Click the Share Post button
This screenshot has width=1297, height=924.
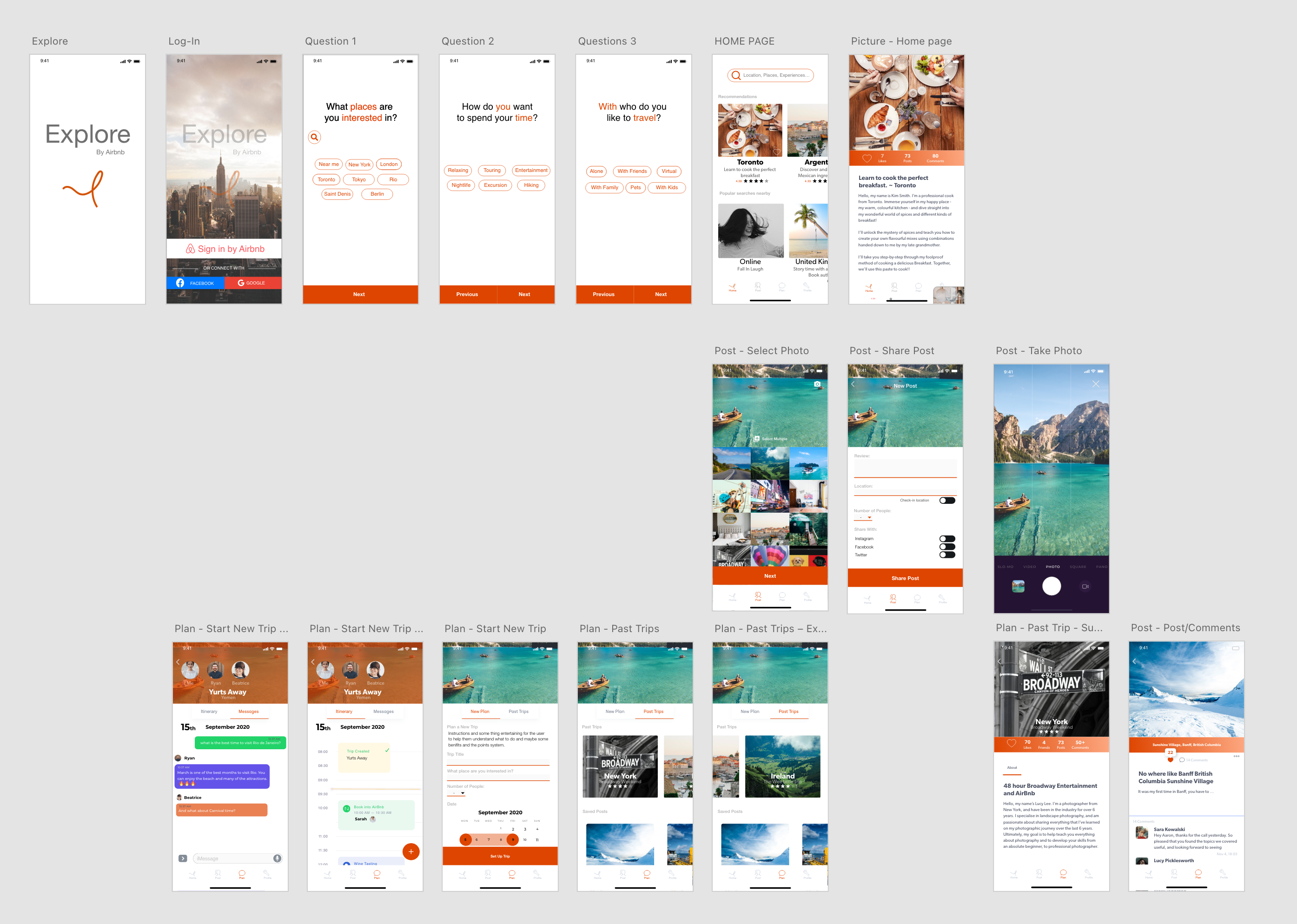click(905, 578)
